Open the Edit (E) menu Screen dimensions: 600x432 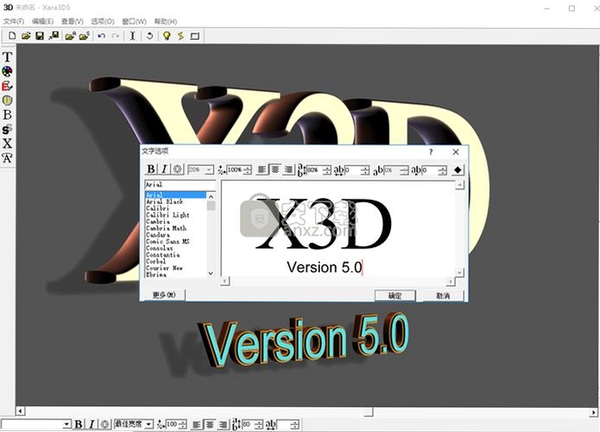coord(42,21)
